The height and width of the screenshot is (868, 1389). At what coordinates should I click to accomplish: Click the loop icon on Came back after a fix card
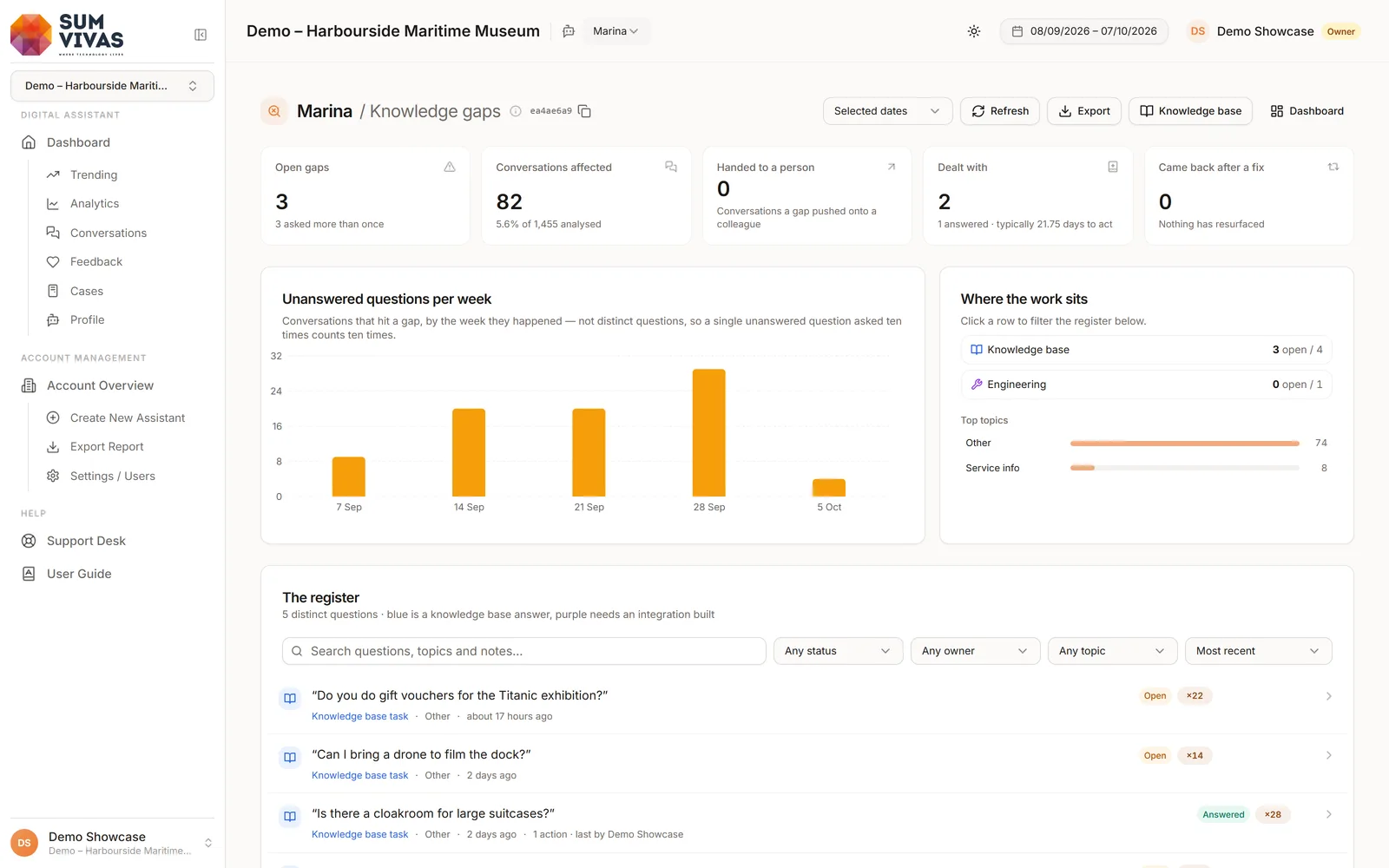pyautogui.click(x=1333, y=167)
